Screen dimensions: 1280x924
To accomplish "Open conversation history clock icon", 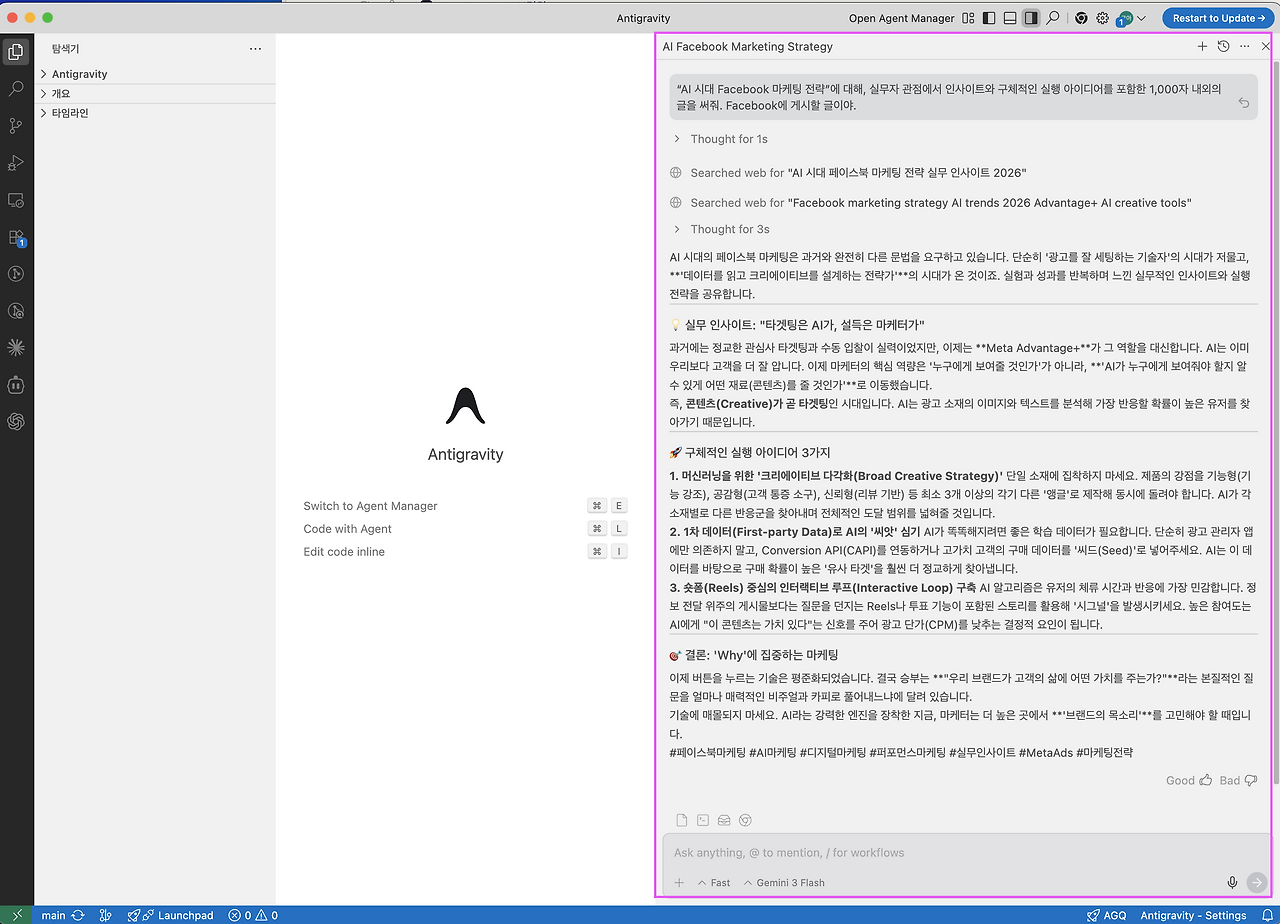I will 1223,47.
